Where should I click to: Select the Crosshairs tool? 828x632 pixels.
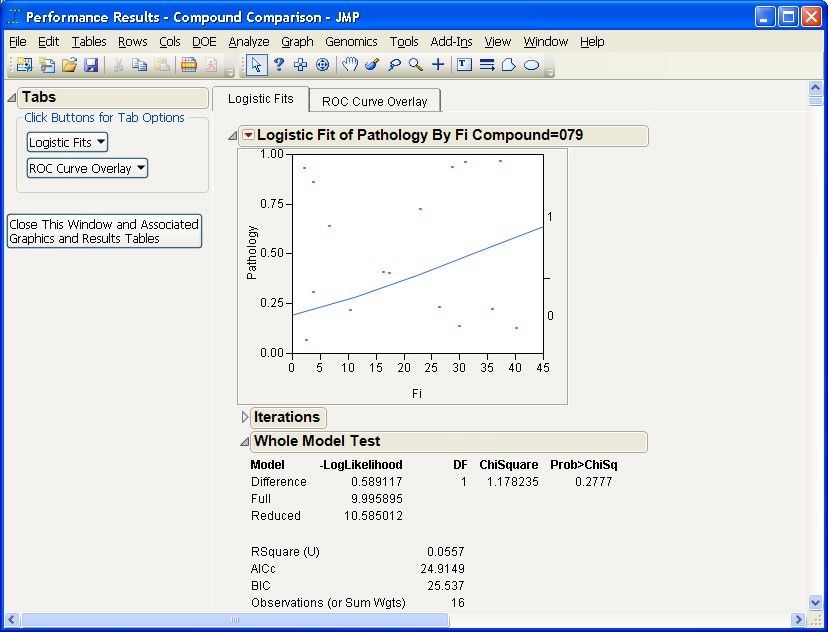[x=438, y=65]
